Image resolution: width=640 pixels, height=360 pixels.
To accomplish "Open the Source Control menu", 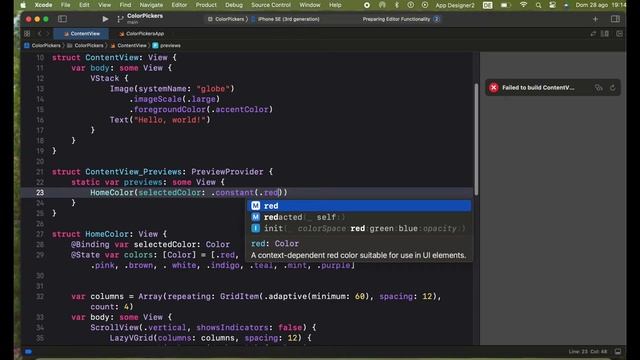I will tap(271, 5).
